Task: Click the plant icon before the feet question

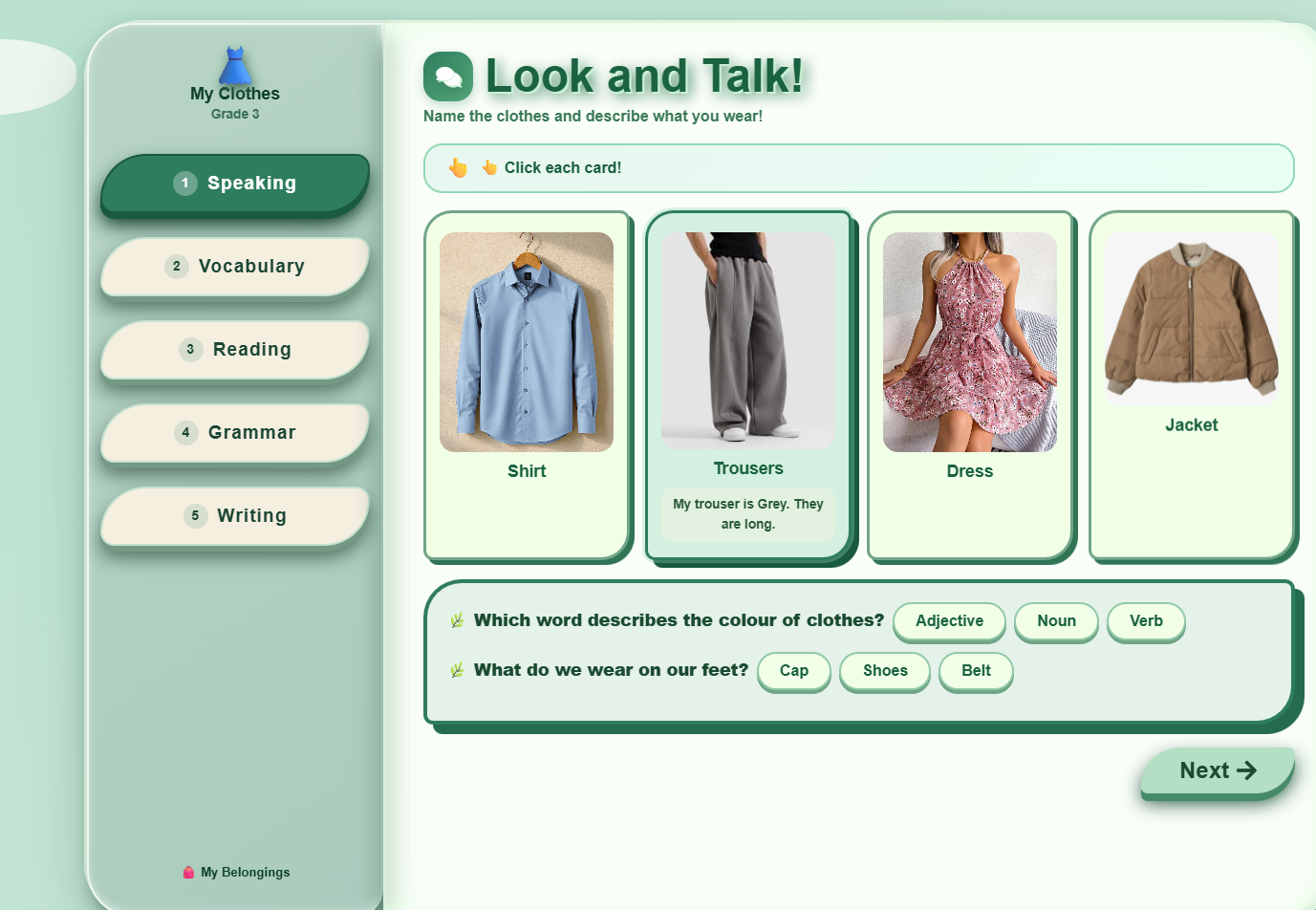Action: (x=456, y=669)
